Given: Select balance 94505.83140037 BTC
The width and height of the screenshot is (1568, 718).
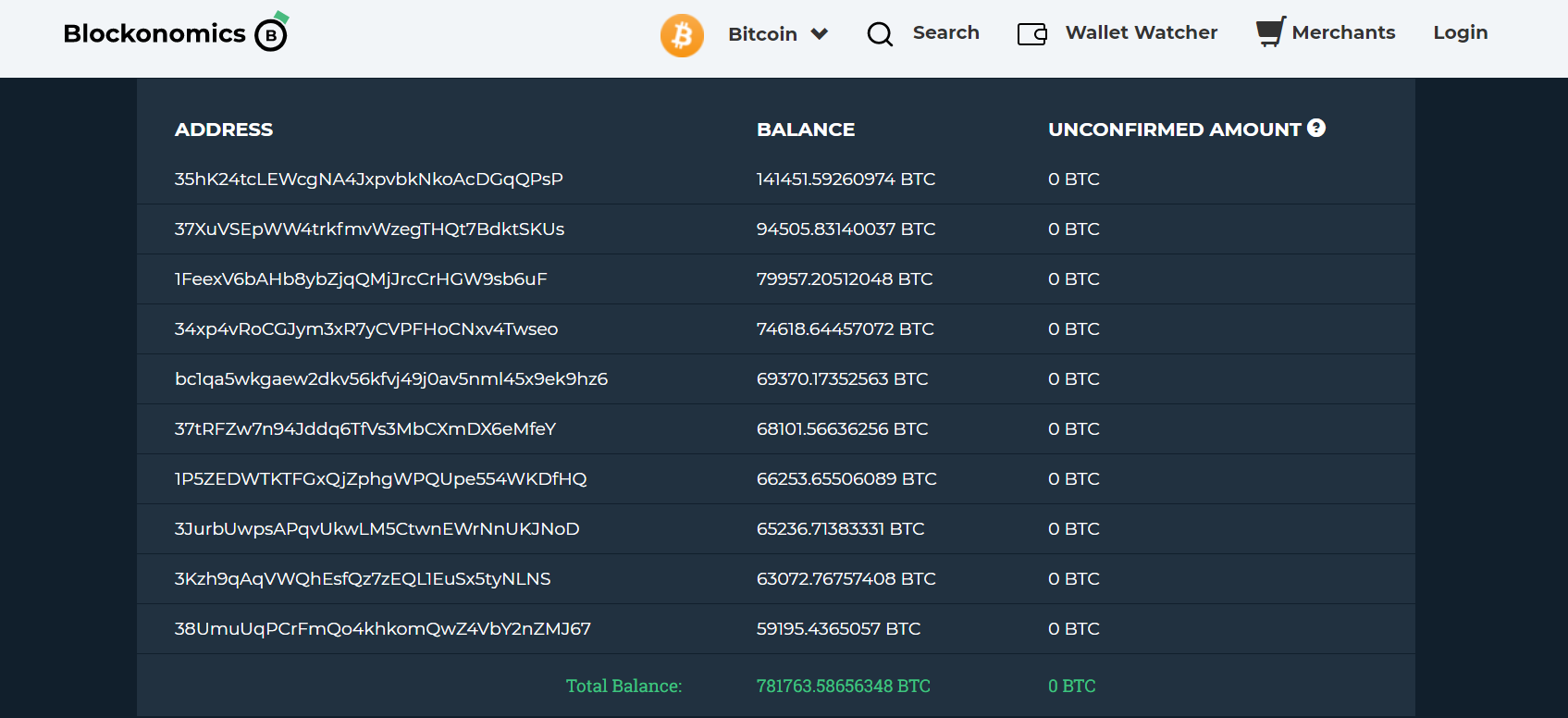Looking at the screenshot, I should [x=846, y=229].
